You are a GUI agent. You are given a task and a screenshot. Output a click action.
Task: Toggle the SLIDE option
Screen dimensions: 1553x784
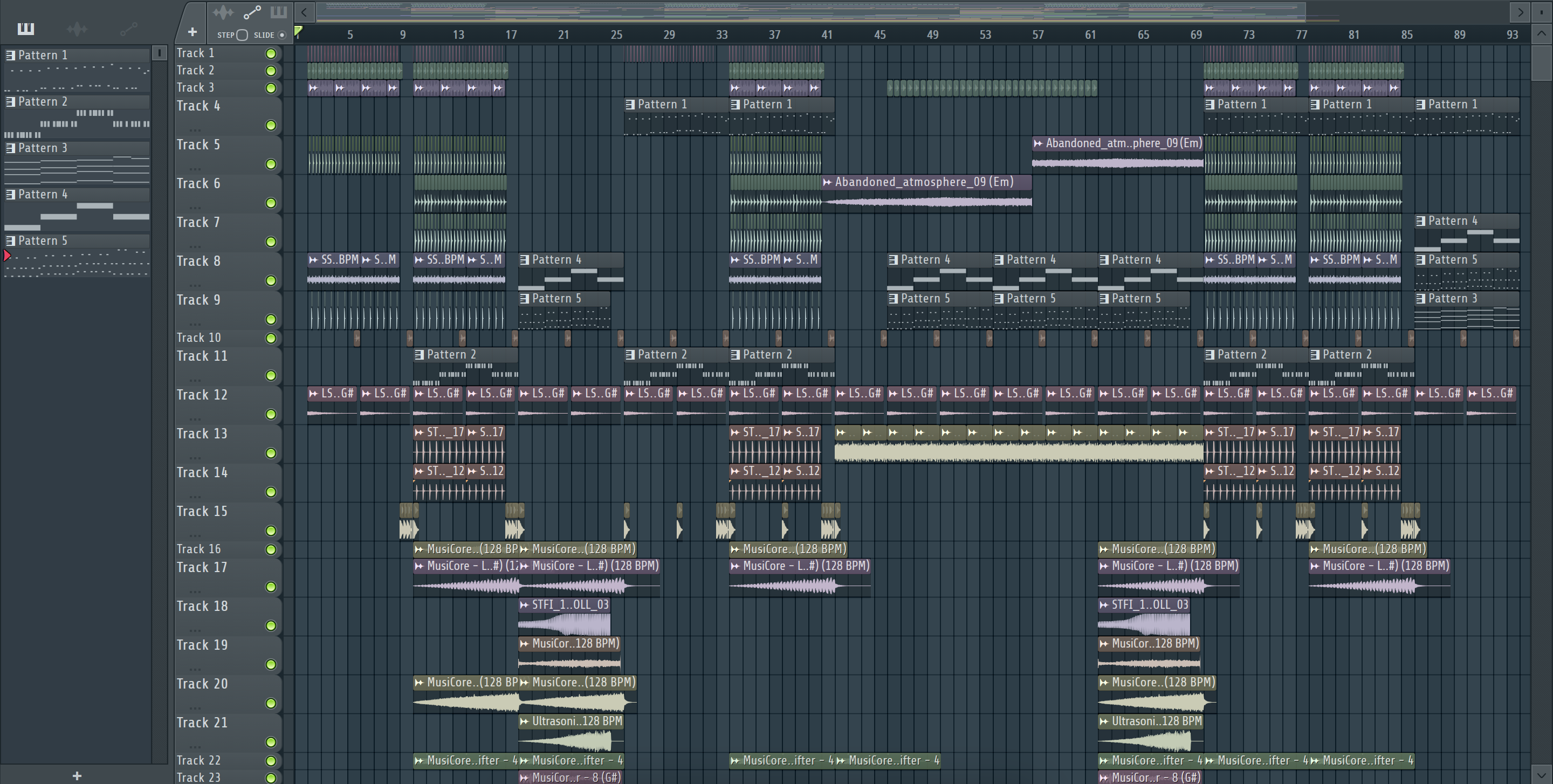pyautogui.click(x=281, y=35)
